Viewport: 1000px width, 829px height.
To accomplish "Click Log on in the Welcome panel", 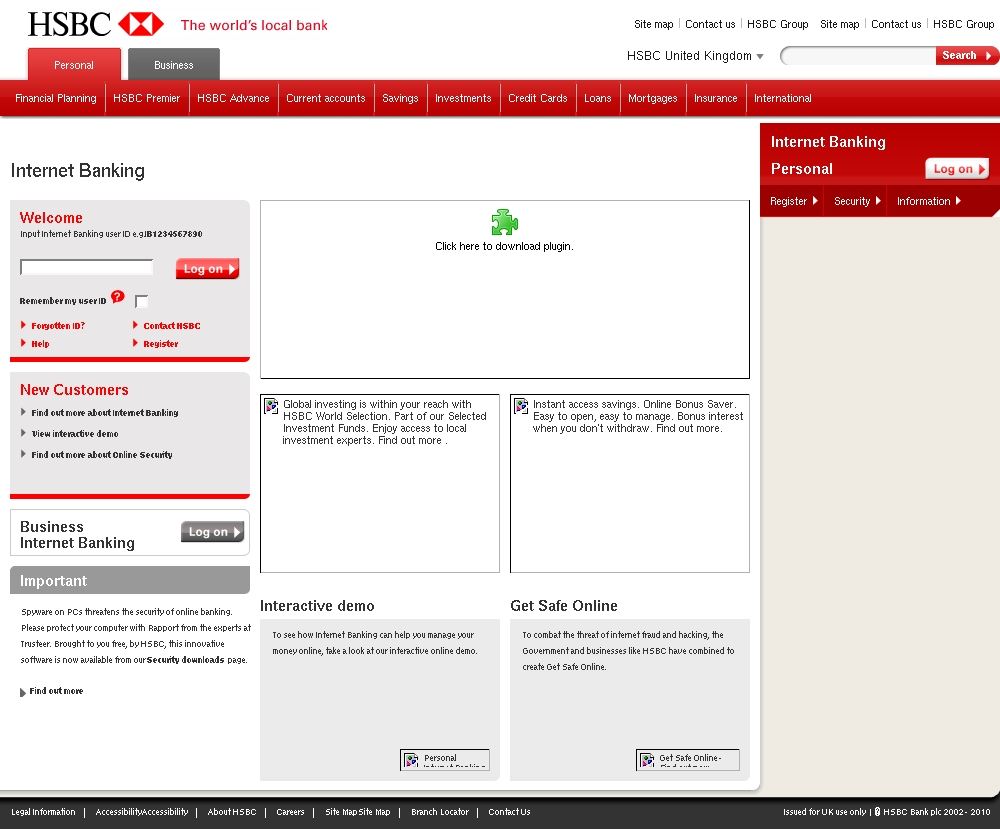I will click(x=208, y=268).
